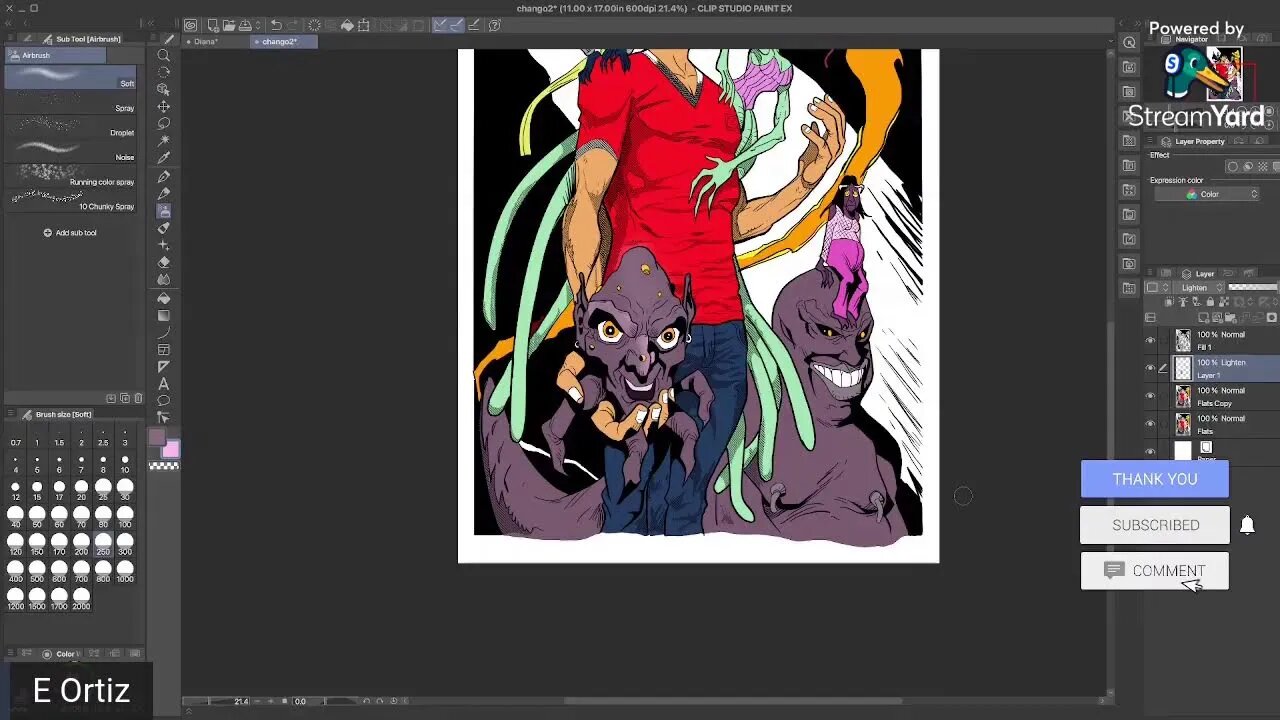1280x720 pixels.
Task: Toggle the Snap to special ruler button
Action: [x=456, y=25]
